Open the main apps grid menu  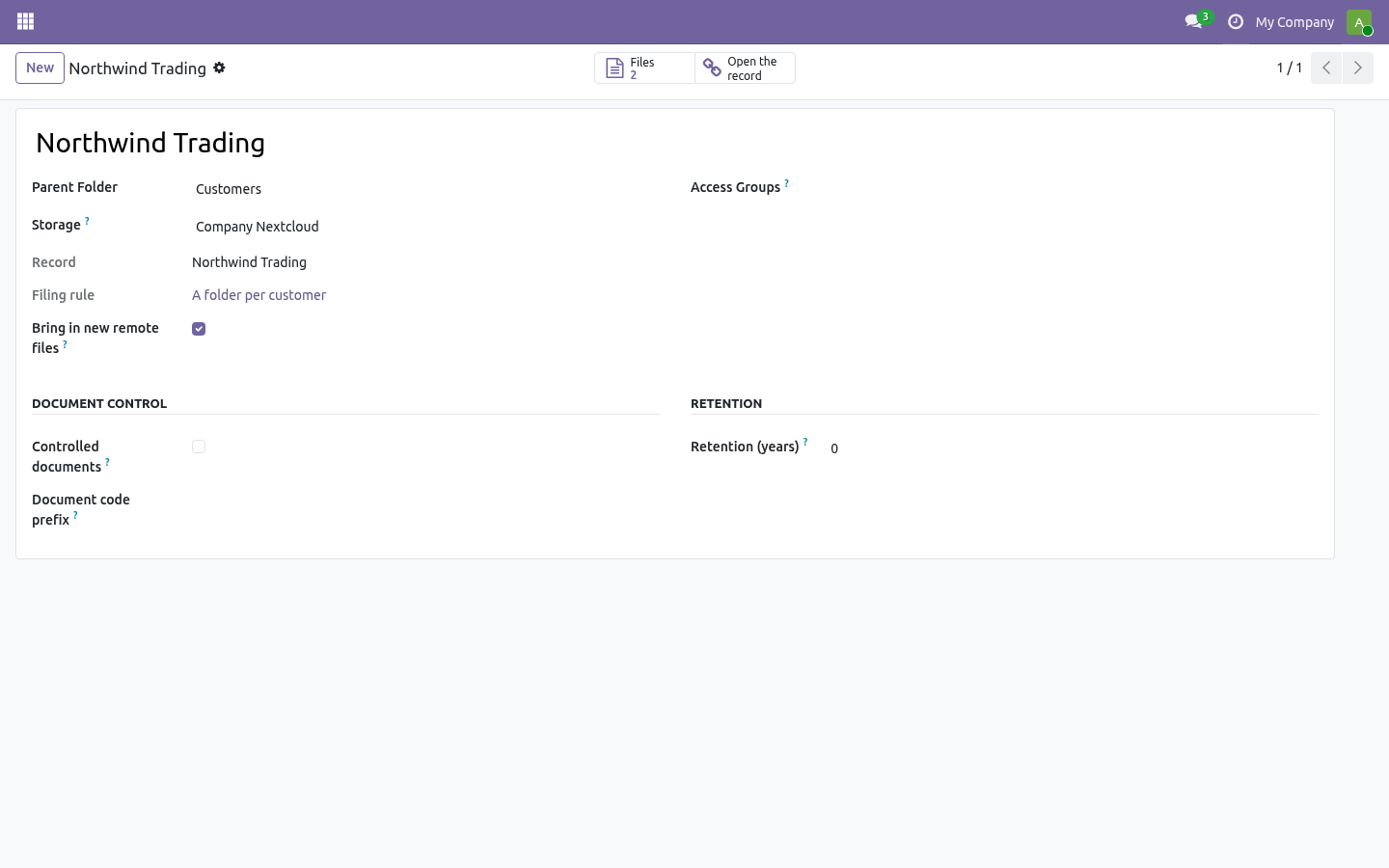[x=26, y=21]
